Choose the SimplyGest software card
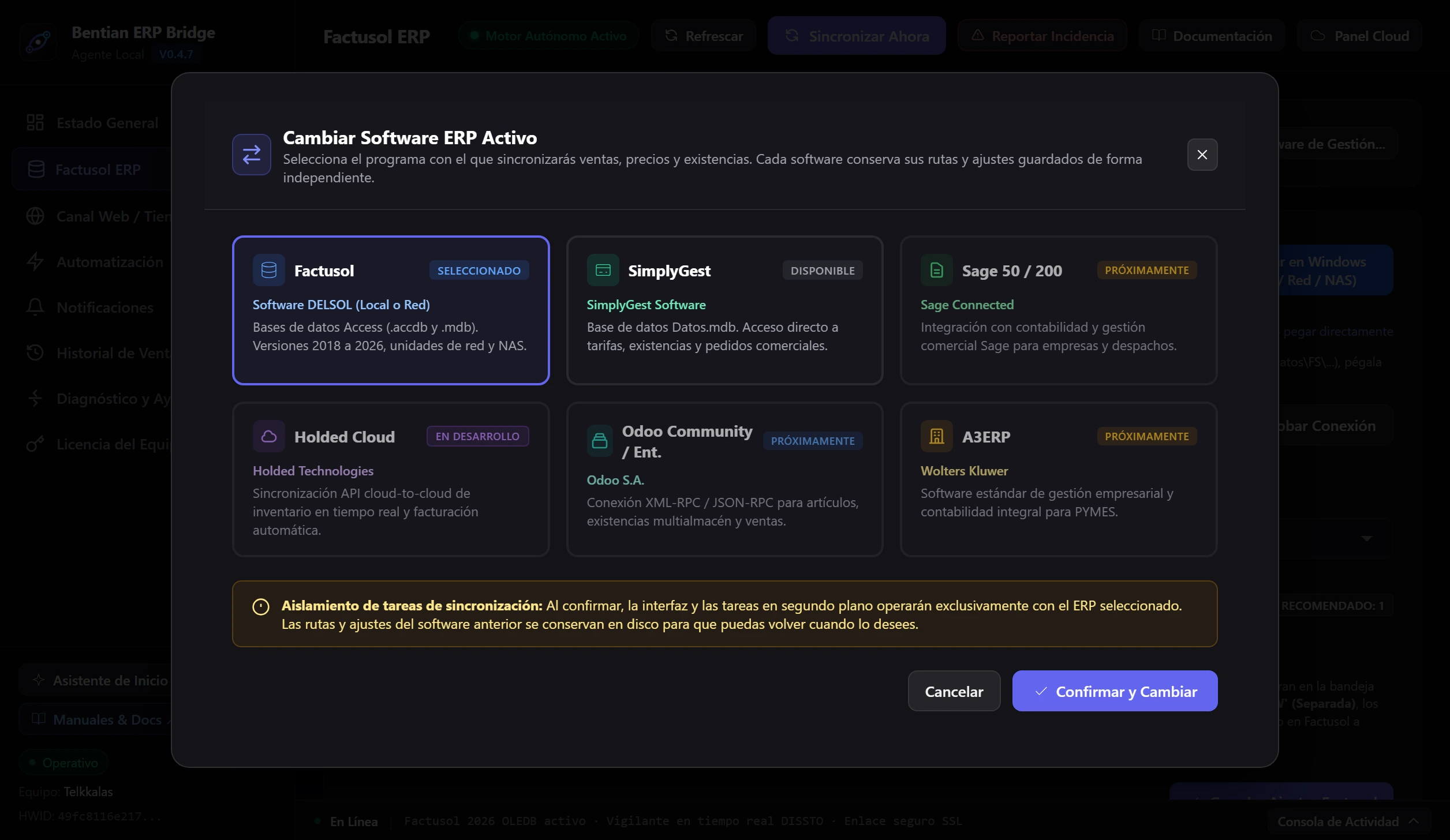The height and width of the screenshot is (840, 1450). point(724,310)
